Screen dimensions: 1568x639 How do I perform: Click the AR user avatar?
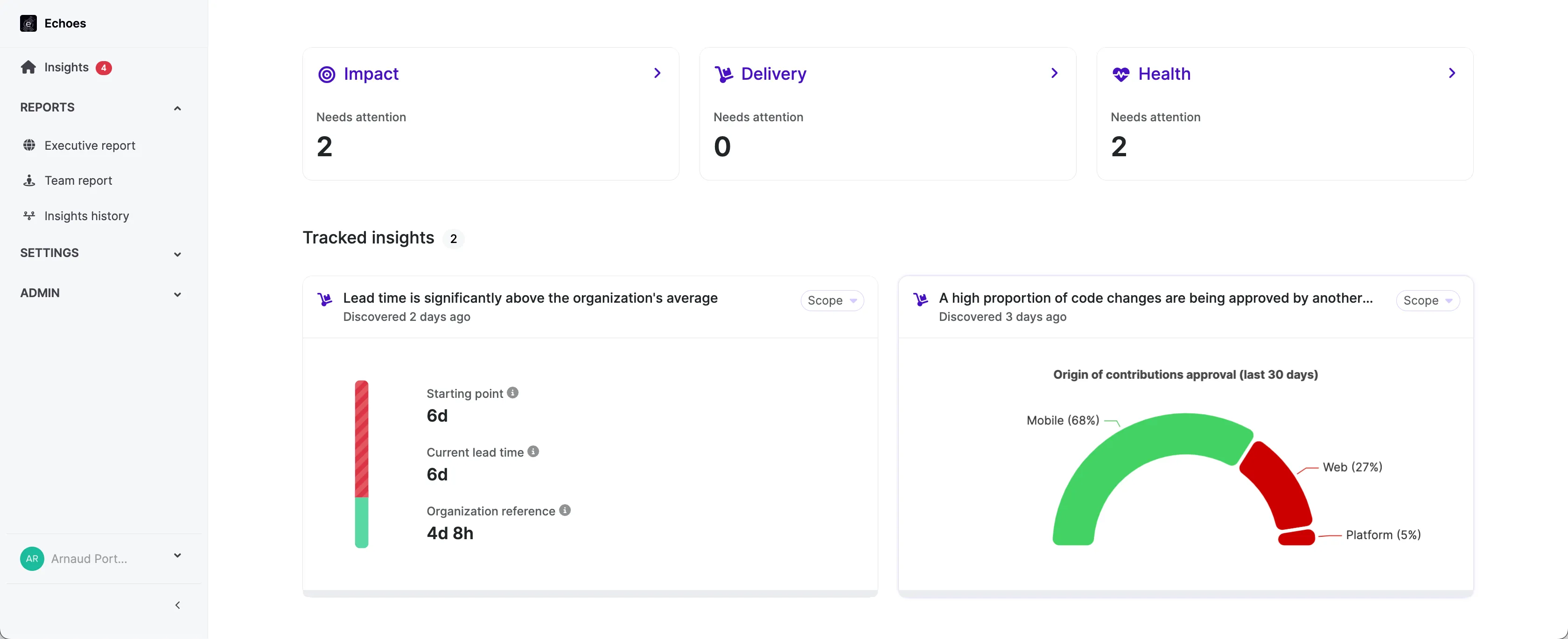point(32,559)
